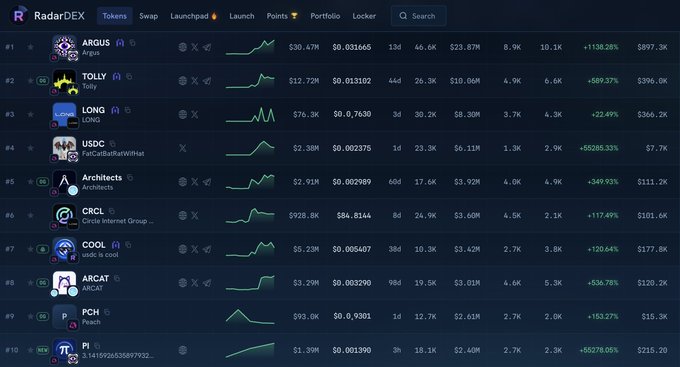Screen dimensions: 680x367
Task: Copy the CRCL contract address icon
Action: pyautogui.click(x=112, y=211)
